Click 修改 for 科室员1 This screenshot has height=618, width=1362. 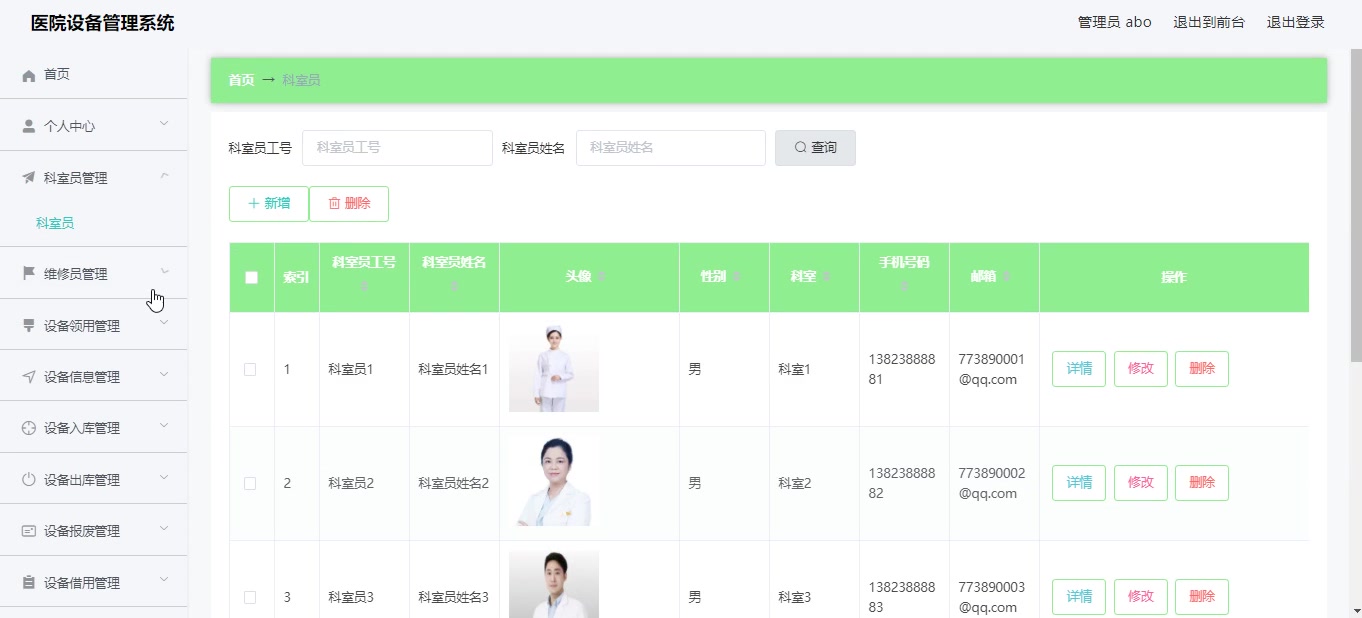tap(1141, 369)
